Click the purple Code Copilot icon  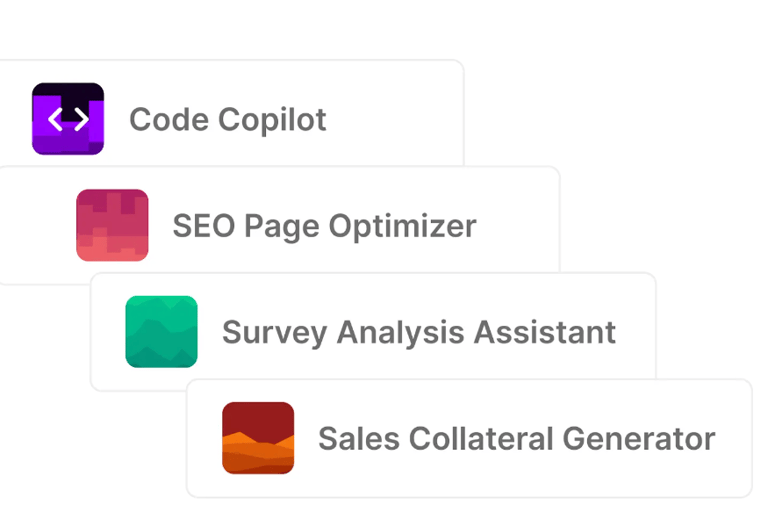pyautogui.click(x=68, y=119)
